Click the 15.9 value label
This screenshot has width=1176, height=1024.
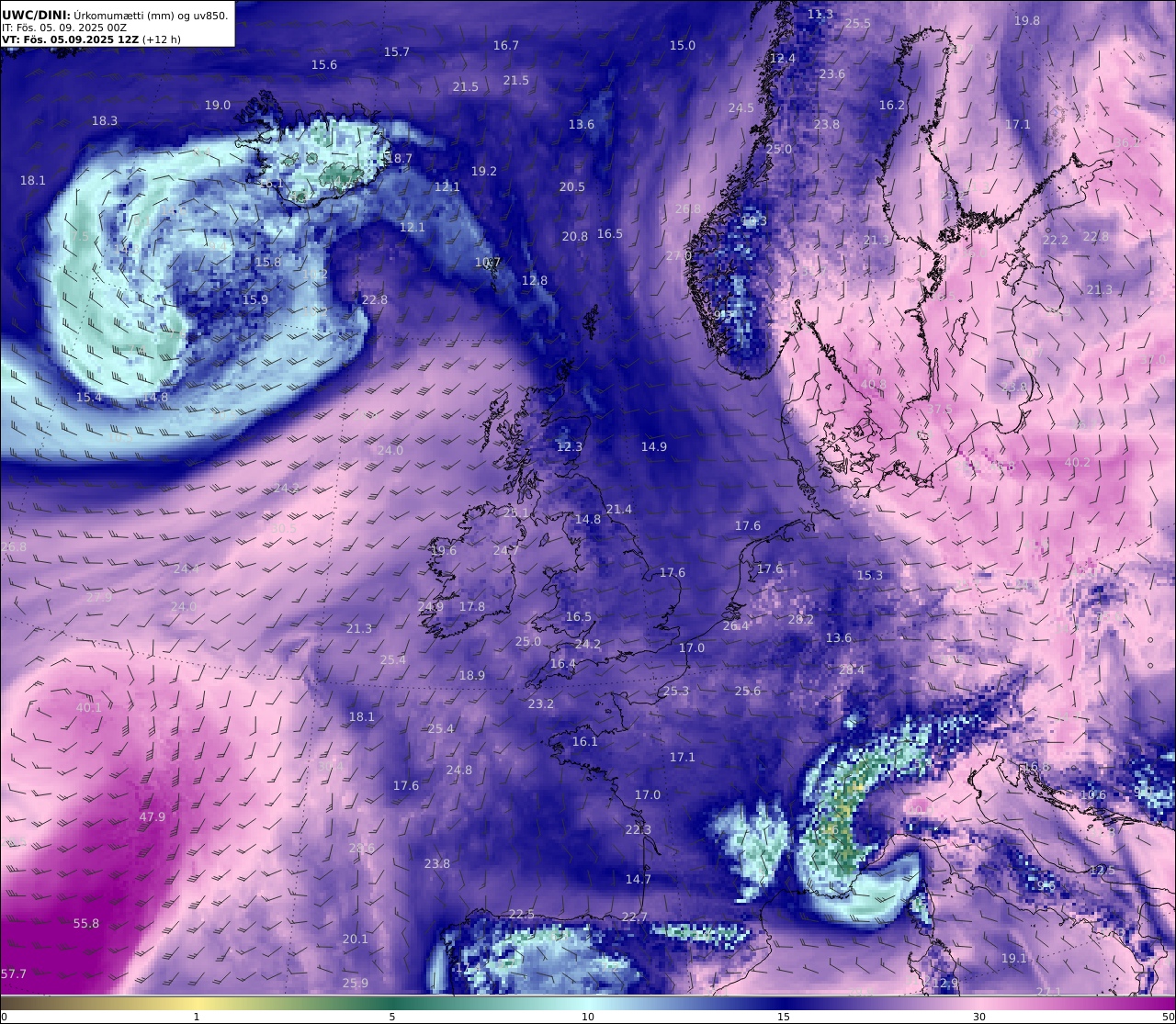point(255,300)
